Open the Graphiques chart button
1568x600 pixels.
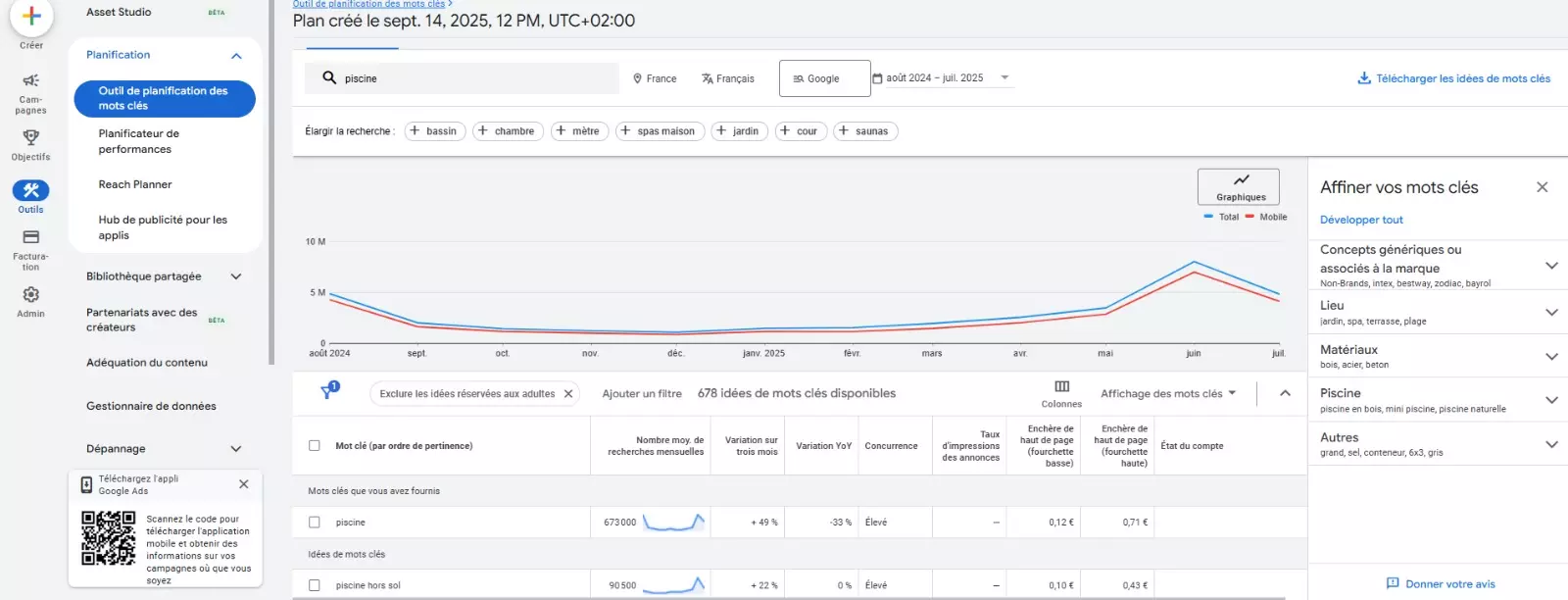(x=1241, y=186)
